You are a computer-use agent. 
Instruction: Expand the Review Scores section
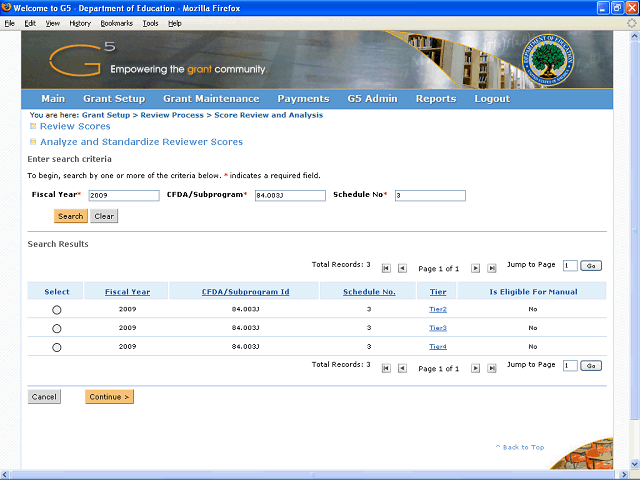pyautogui.click(x=33, y=127)
